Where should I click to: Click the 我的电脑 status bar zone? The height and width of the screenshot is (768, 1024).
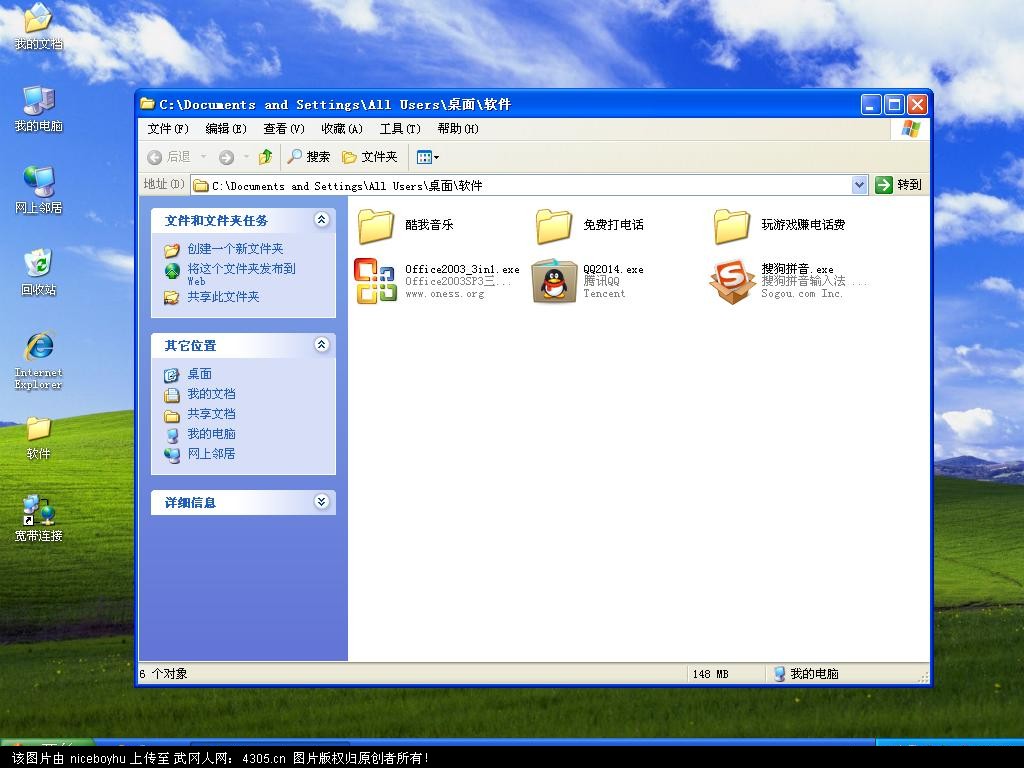point(806,673)
